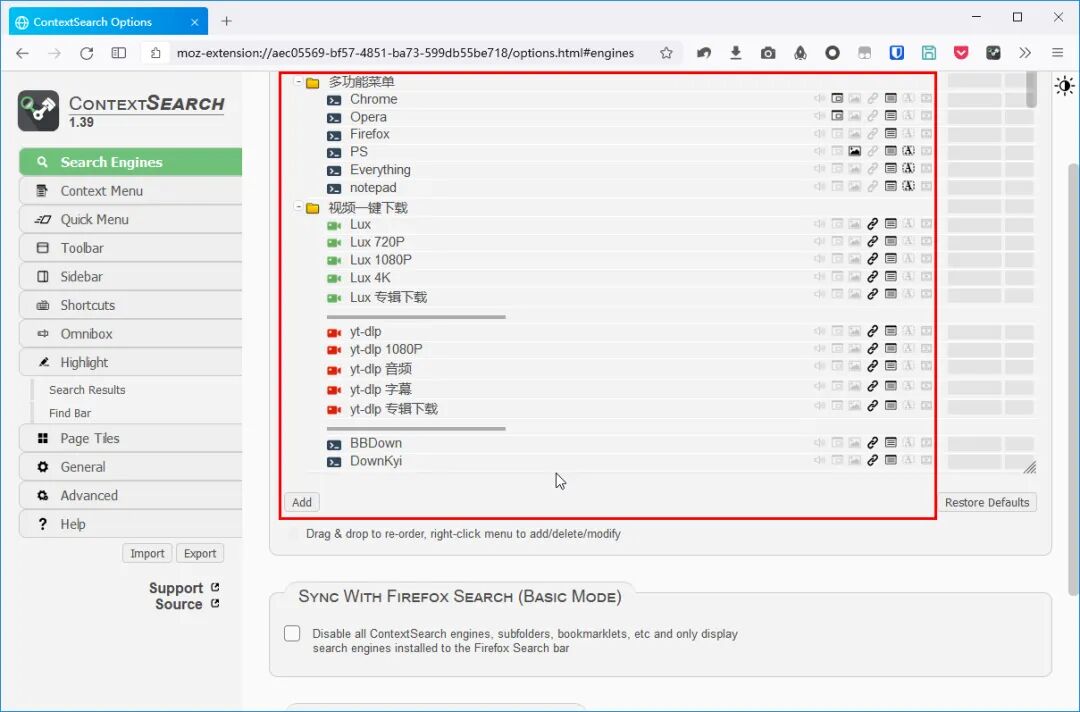Reload the current page
This screenshot has height=712, width=1080.
click(x=86, y=53)
